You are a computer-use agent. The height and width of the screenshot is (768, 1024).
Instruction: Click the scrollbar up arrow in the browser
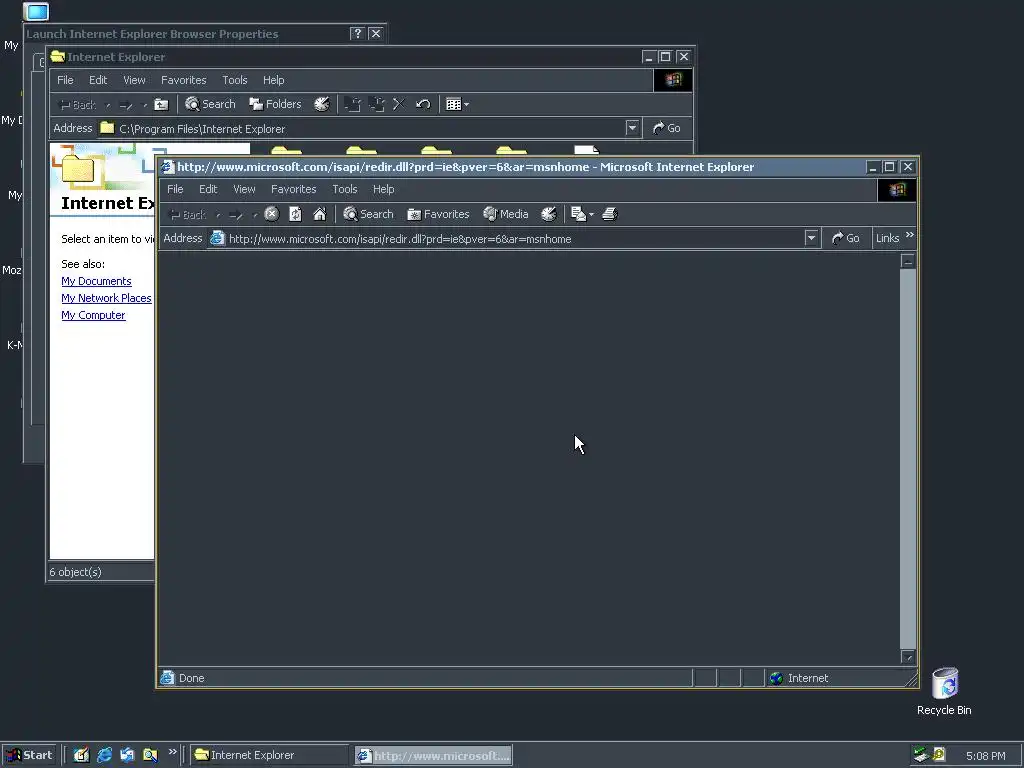click(908, 261)
